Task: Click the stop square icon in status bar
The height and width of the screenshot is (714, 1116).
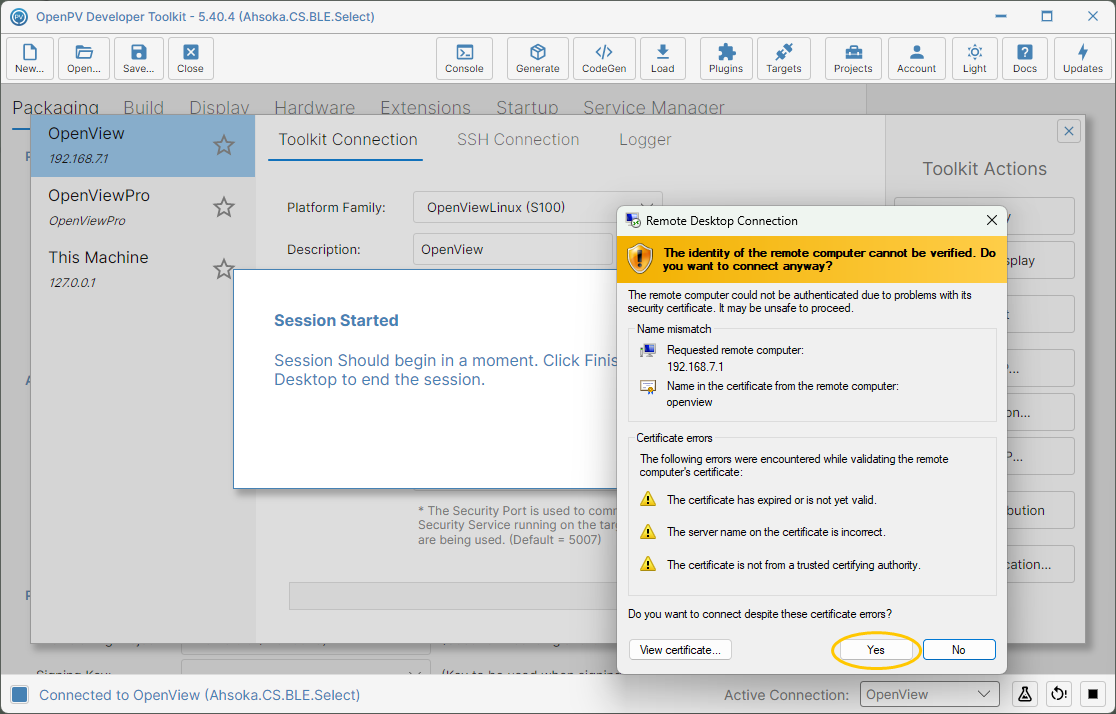Action: coord(1093,694)
